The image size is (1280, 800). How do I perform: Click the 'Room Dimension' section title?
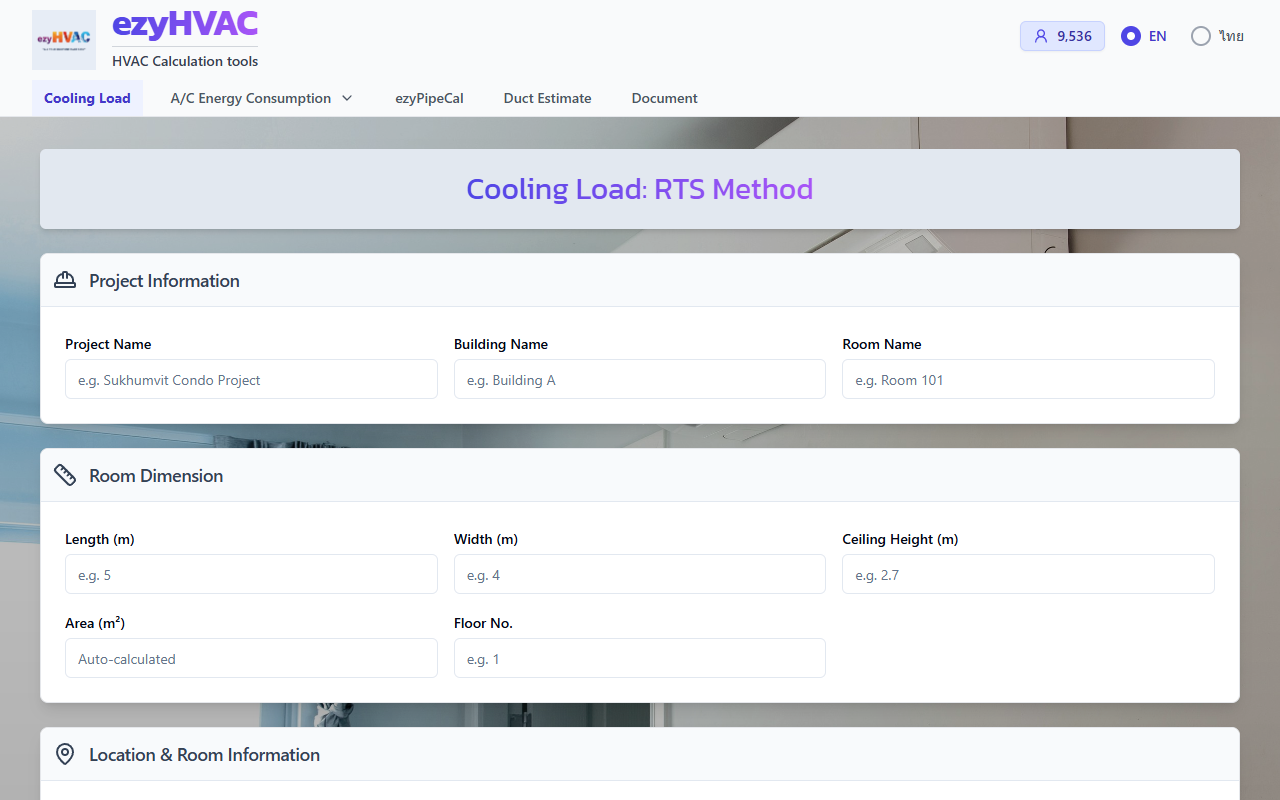point(156,476)
